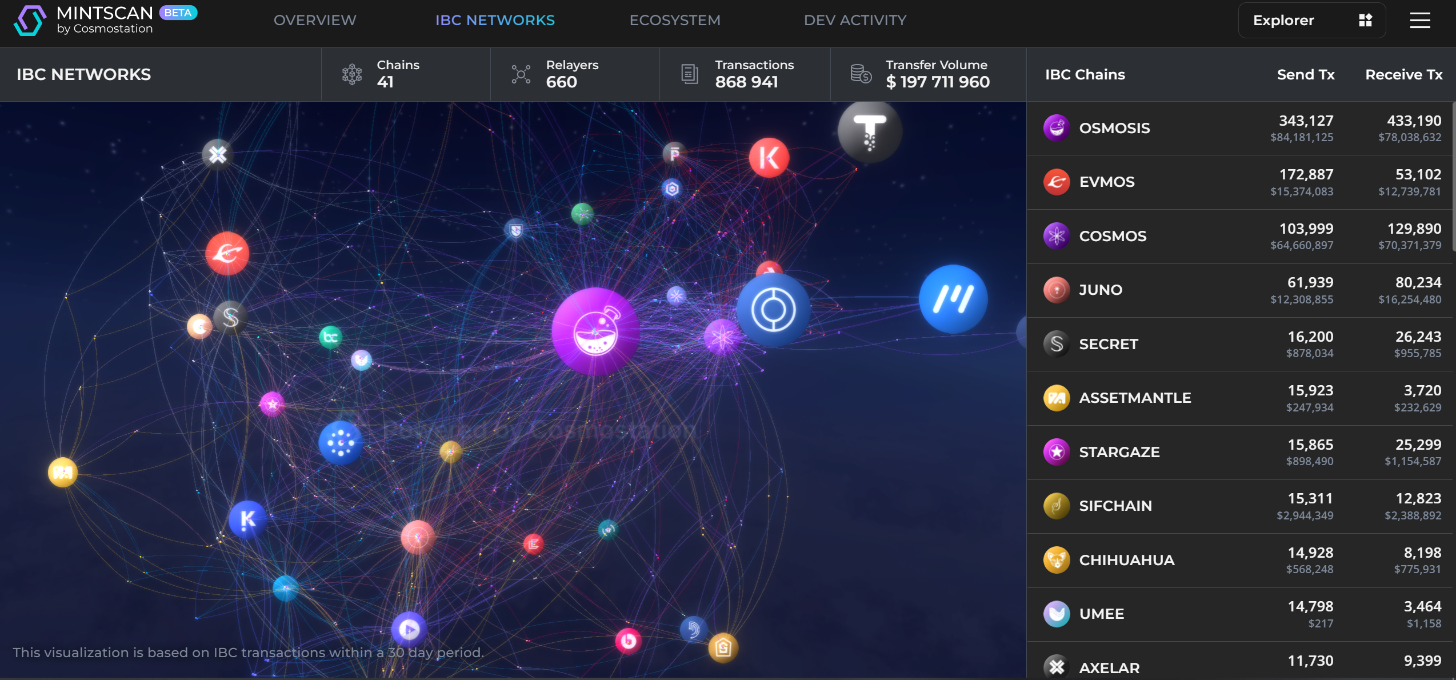Switch to the Overview tab
The image size is (1456, 680).
click(314, 20)
